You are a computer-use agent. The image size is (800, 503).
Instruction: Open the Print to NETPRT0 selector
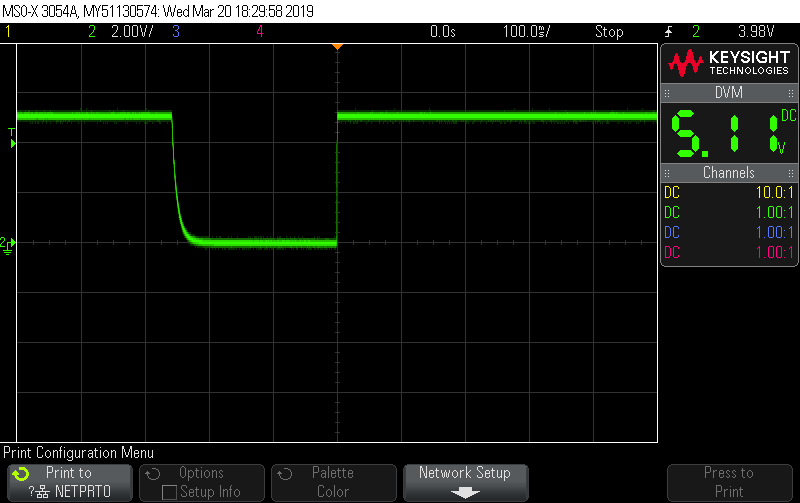69,482
